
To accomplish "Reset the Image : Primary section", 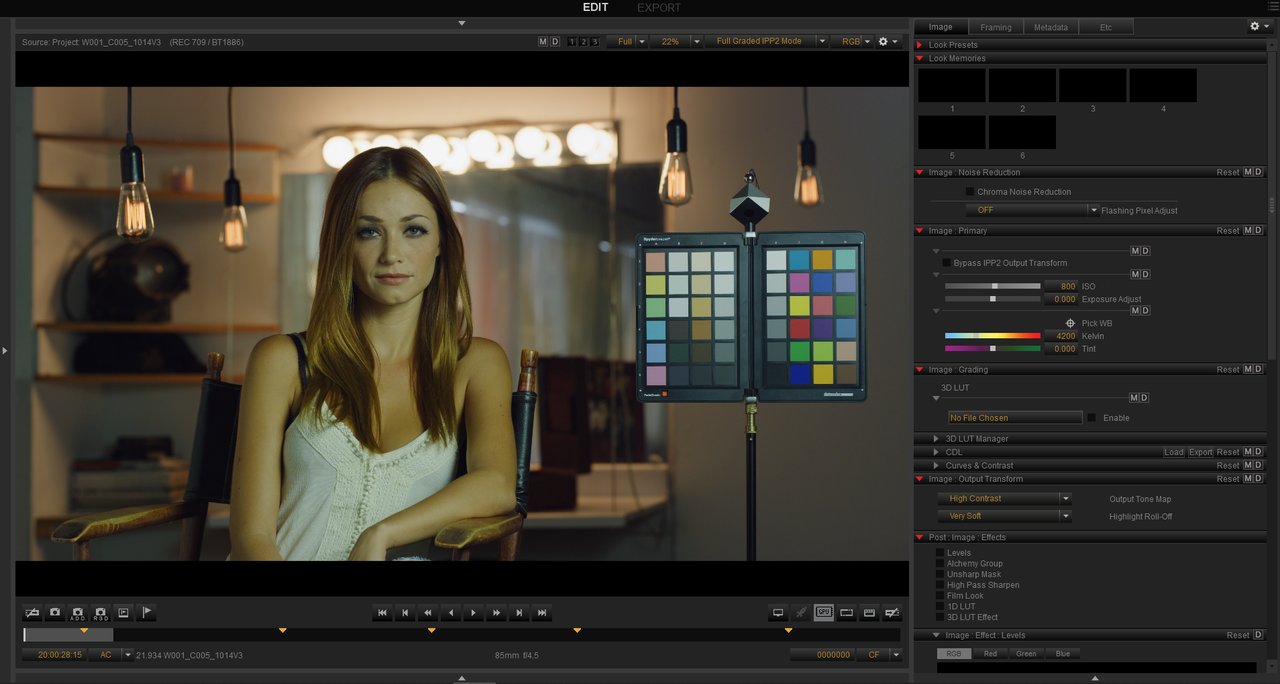I will tap(1228, 231).
